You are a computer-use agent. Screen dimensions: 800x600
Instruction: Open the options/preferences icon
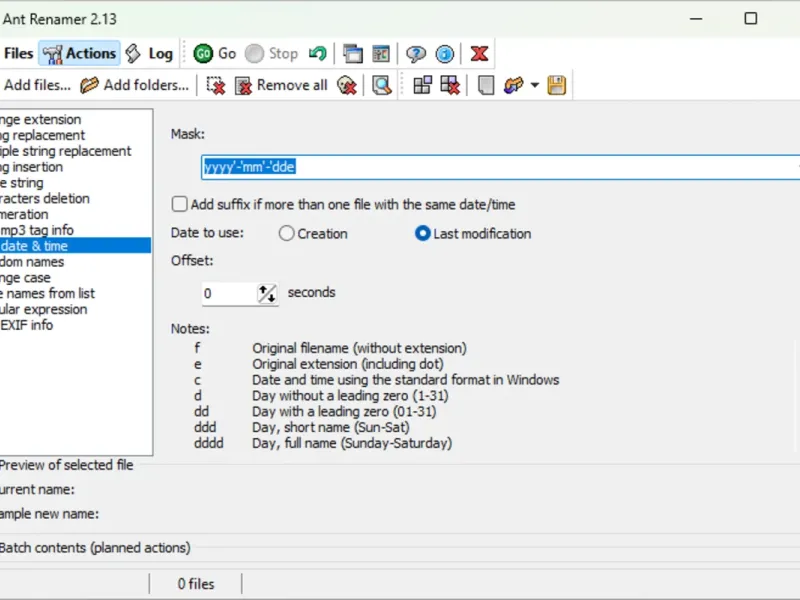coord(381,54)
